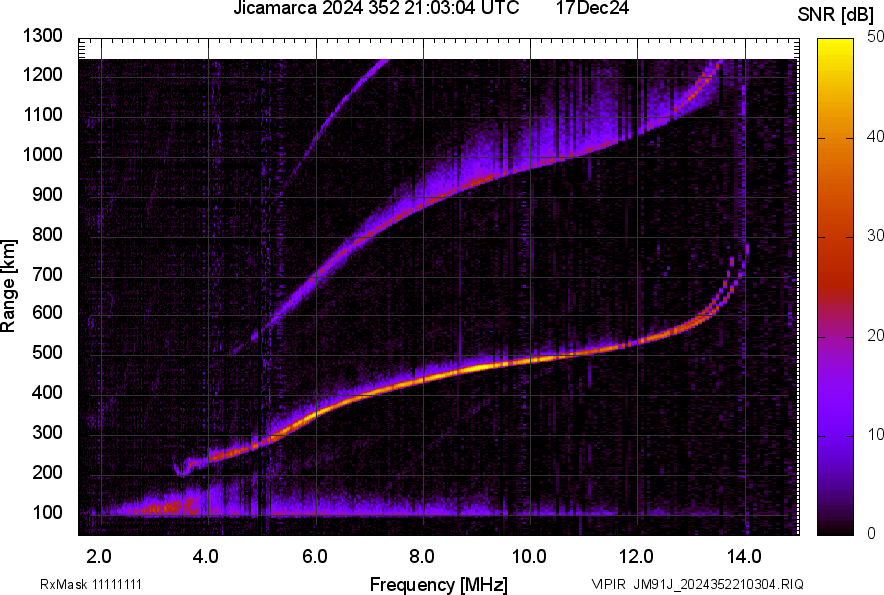Click the frequency tick label "8.0"
Screen dimensions: 884x595
(x=422, y=557)
